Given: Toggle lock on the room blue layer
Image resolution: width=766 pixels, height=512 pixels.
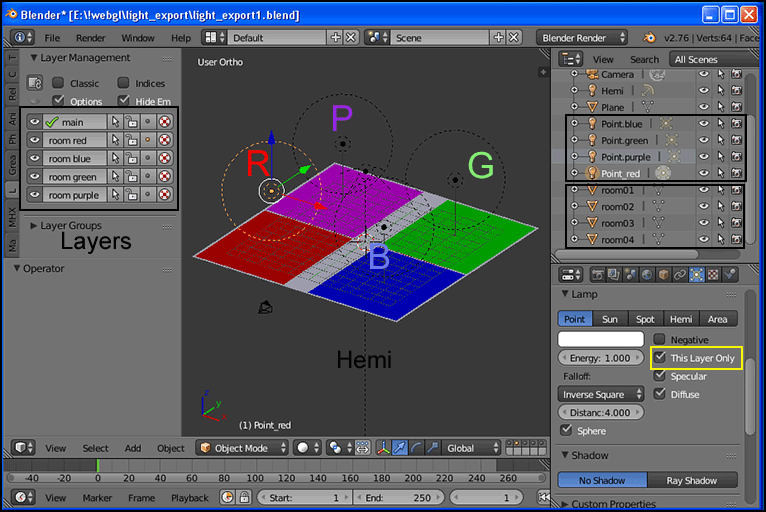Looking at the screenshot, I should click(131, 158).
